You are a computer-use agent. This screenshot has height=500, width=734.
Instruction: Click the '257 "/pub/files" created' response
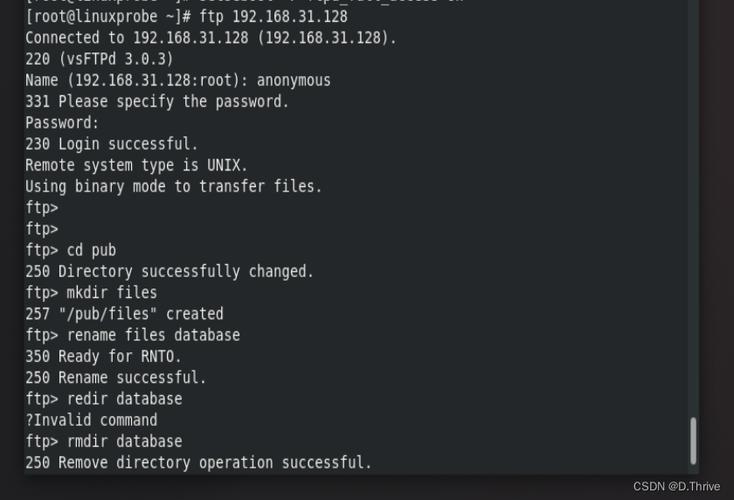coord(124,314)
